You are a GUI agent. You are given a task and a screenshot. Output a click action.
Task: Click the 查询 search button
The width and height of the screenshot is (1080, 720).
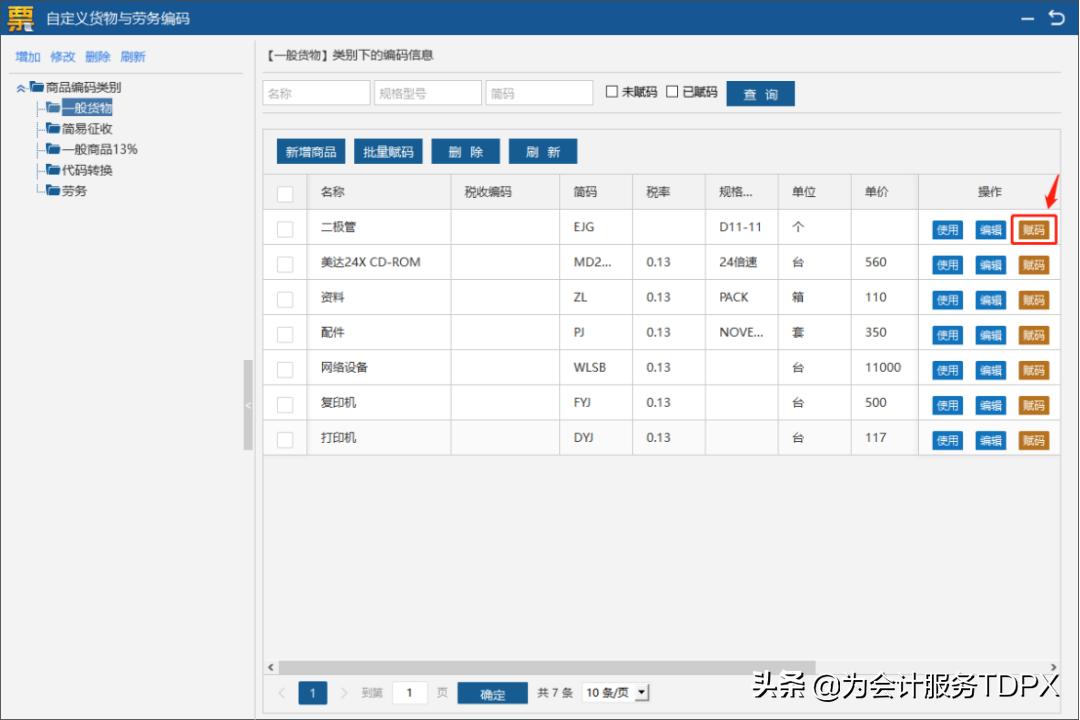[760, 92]
